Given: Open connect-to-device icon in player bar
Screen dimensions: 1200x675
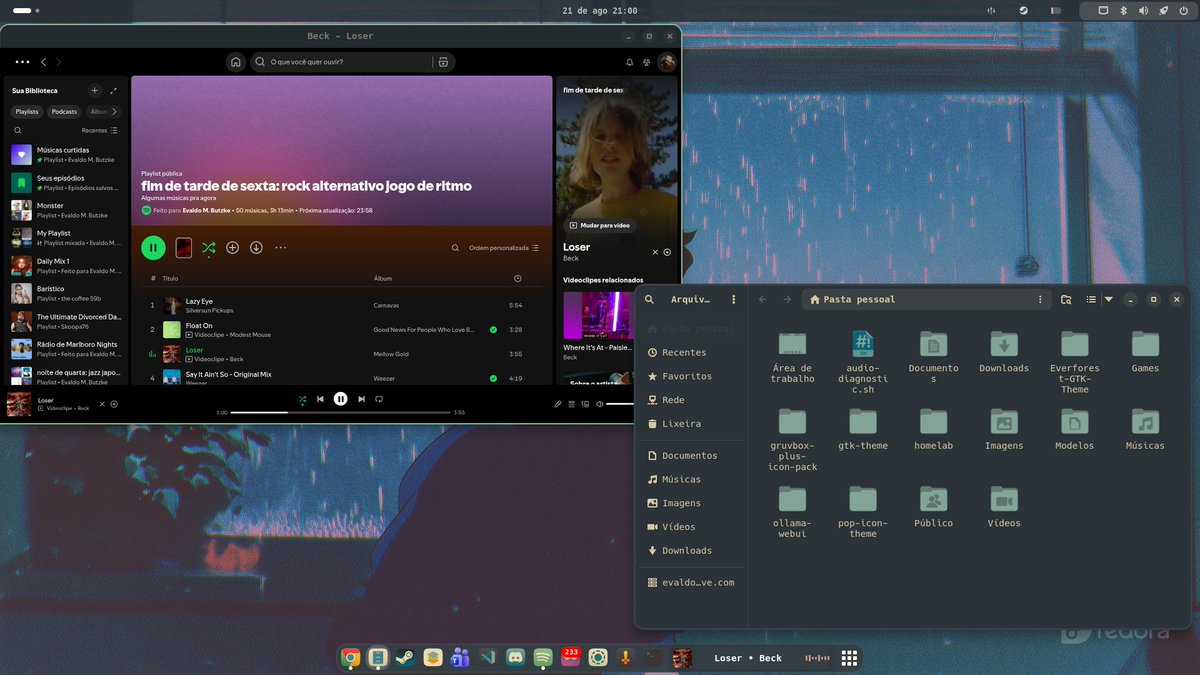Looking at the screenshot, I should [585, 404].
